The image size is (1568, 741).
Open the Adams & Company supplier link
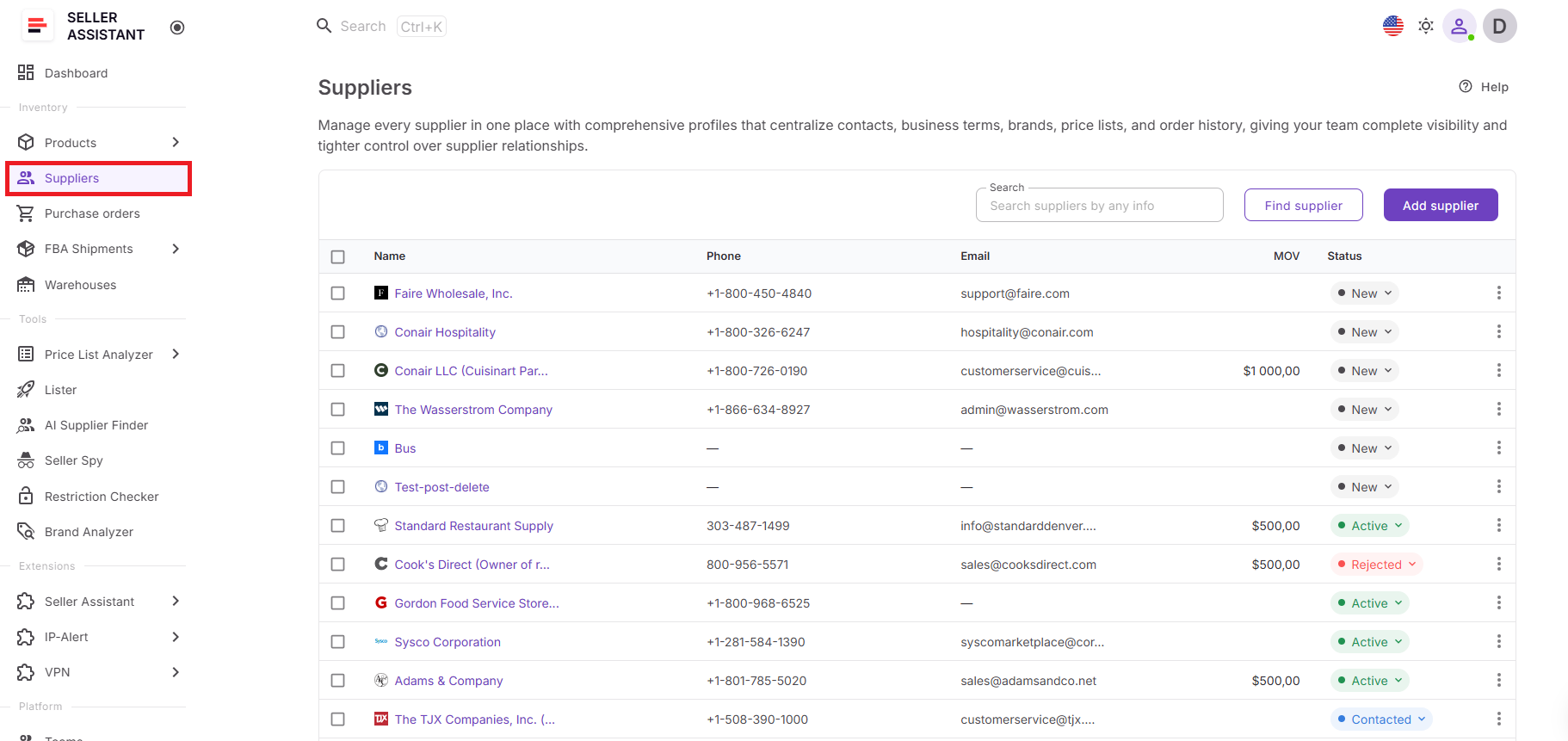(x=448, y=681)
